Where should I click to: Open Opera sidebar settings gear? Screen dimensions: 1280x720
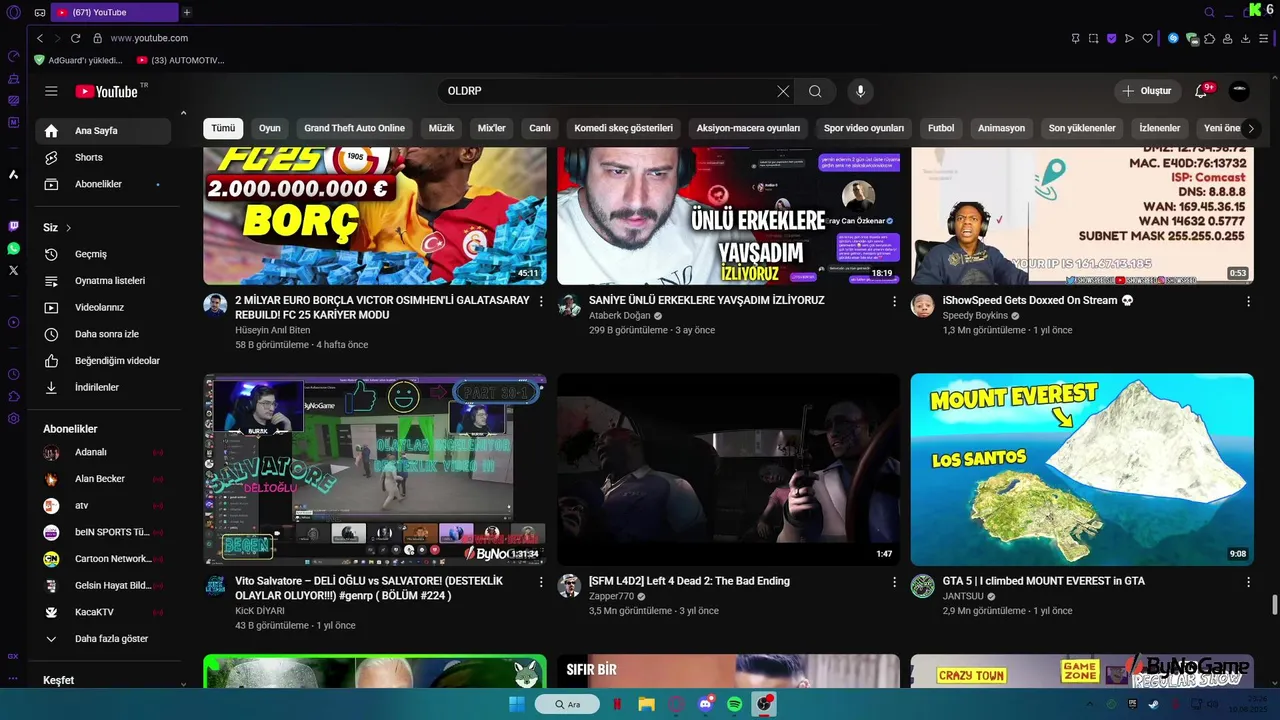tap(13, 418)
